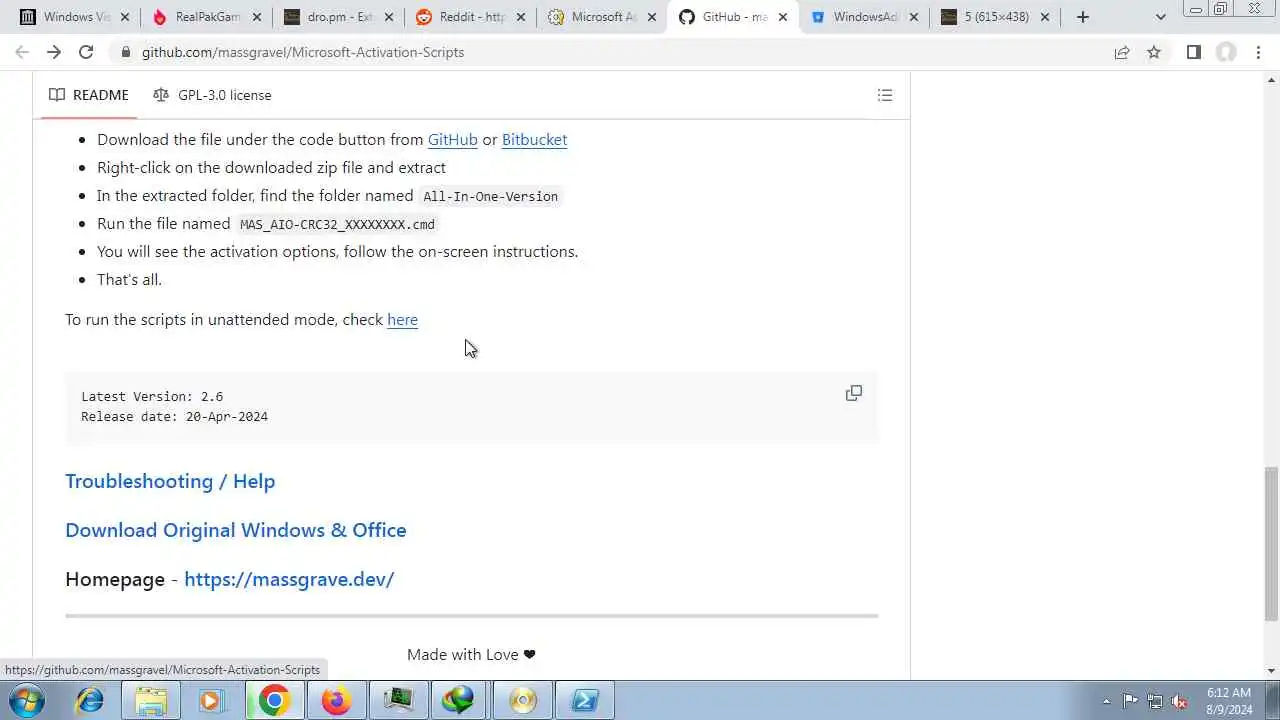Open the green globe download manager icon
Image resolution: width=1280 pixels, height=720 pixels.
[x=460, y=700]
